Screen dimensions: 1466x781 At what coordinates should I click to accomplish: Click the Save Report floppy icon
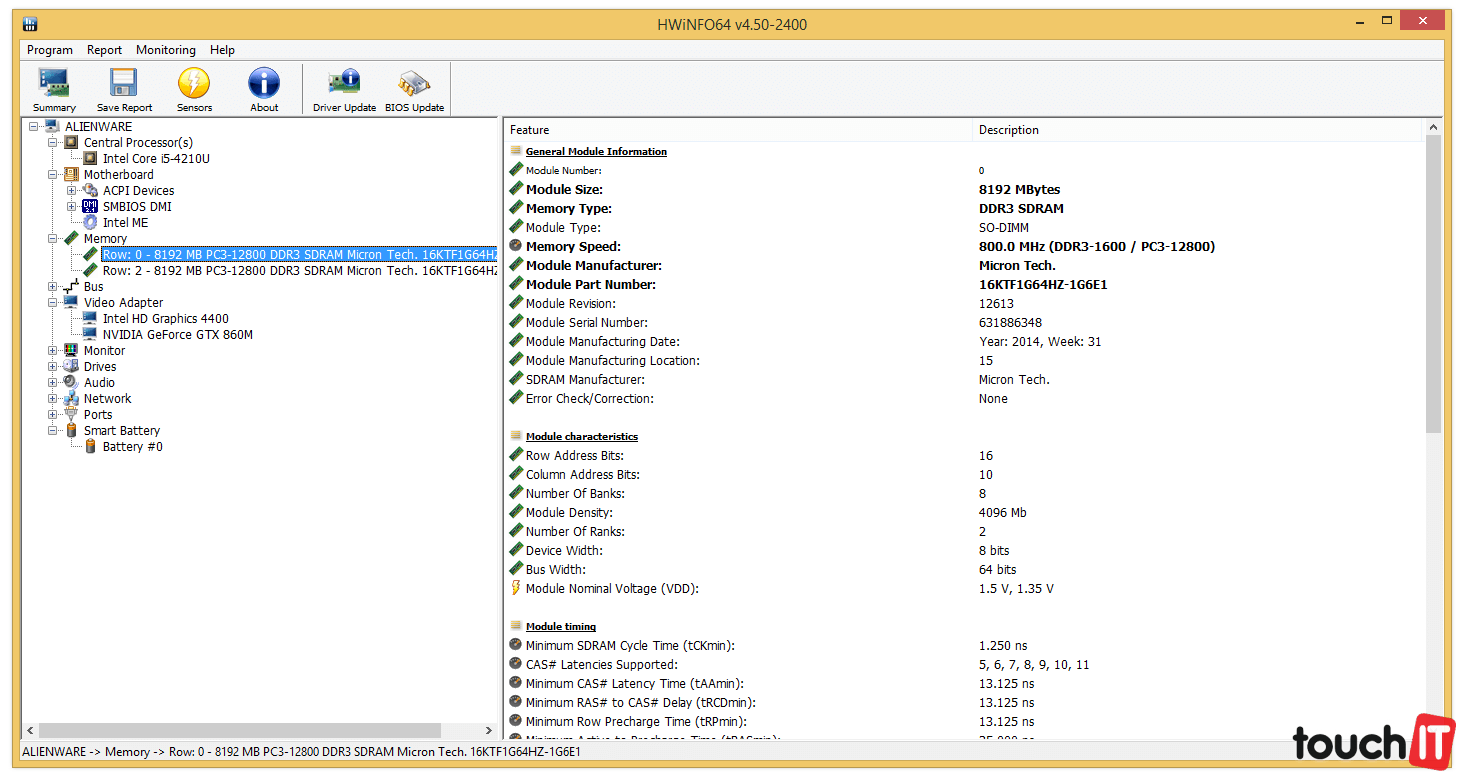[124, 89]
